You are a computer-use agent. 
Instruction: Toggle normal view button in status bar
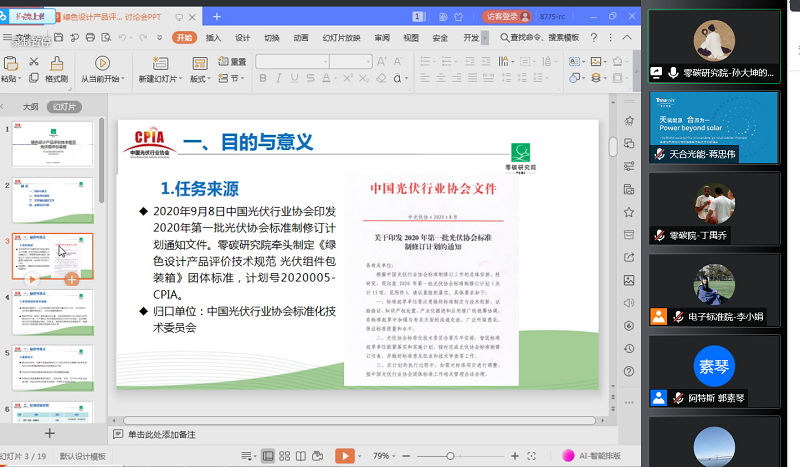[268, 456]
